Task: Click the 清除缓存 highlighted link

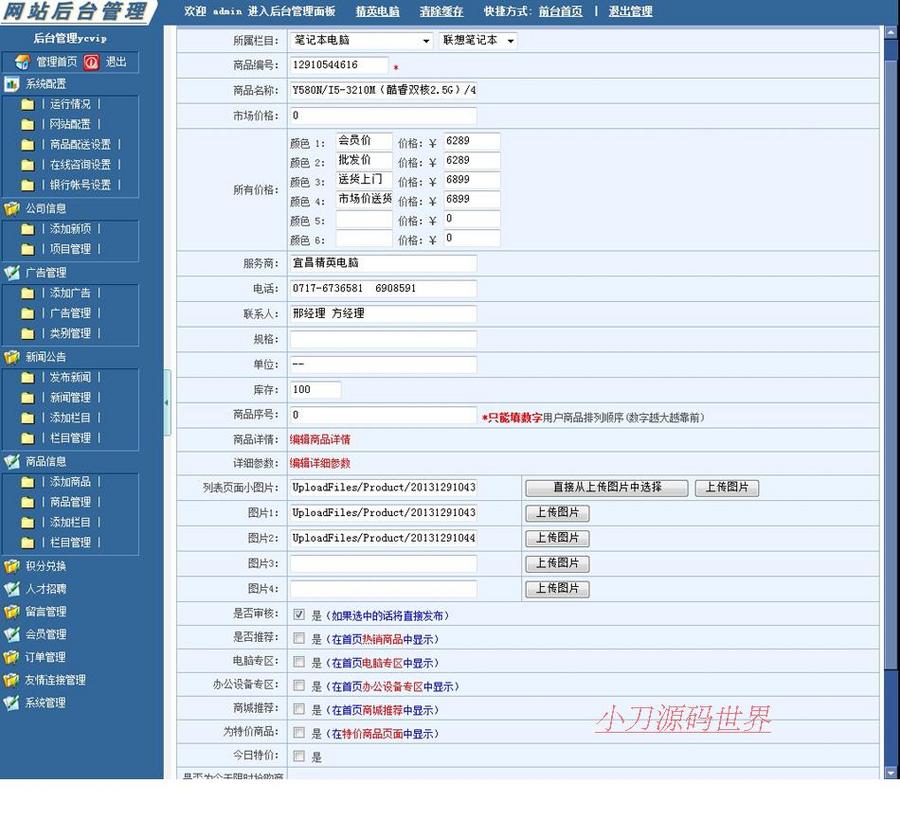Action: [441, 12]
